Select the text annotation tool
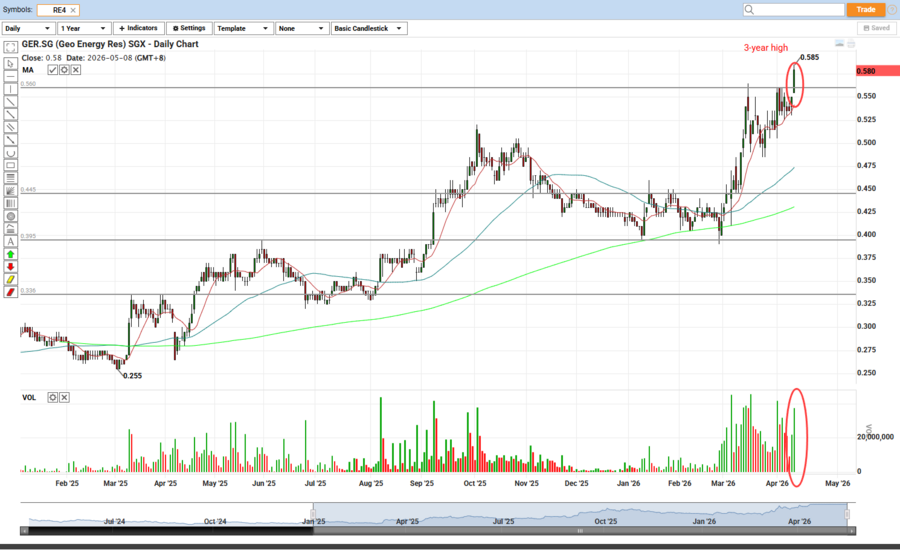900x550 pixels. tap(10, 241)
